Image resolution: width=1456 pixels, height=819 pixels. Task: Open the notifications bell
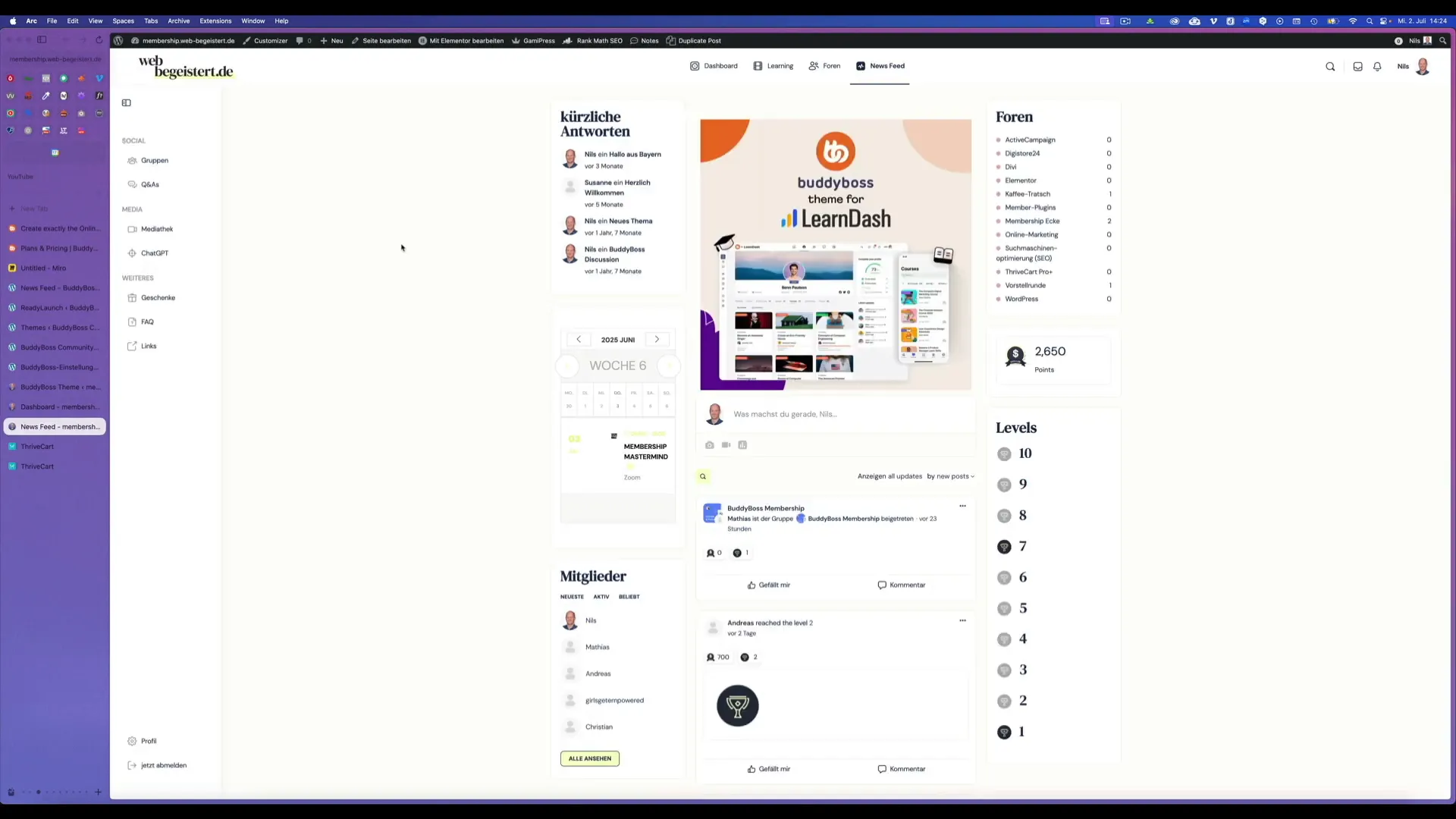(x=1377, y=67)
